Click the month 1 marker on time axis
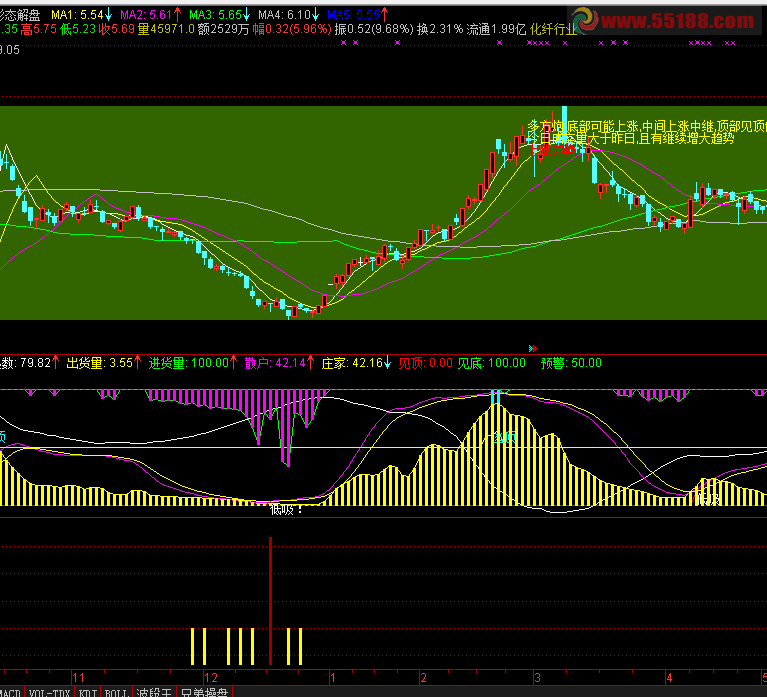767x697 pixels. point(333,678)
